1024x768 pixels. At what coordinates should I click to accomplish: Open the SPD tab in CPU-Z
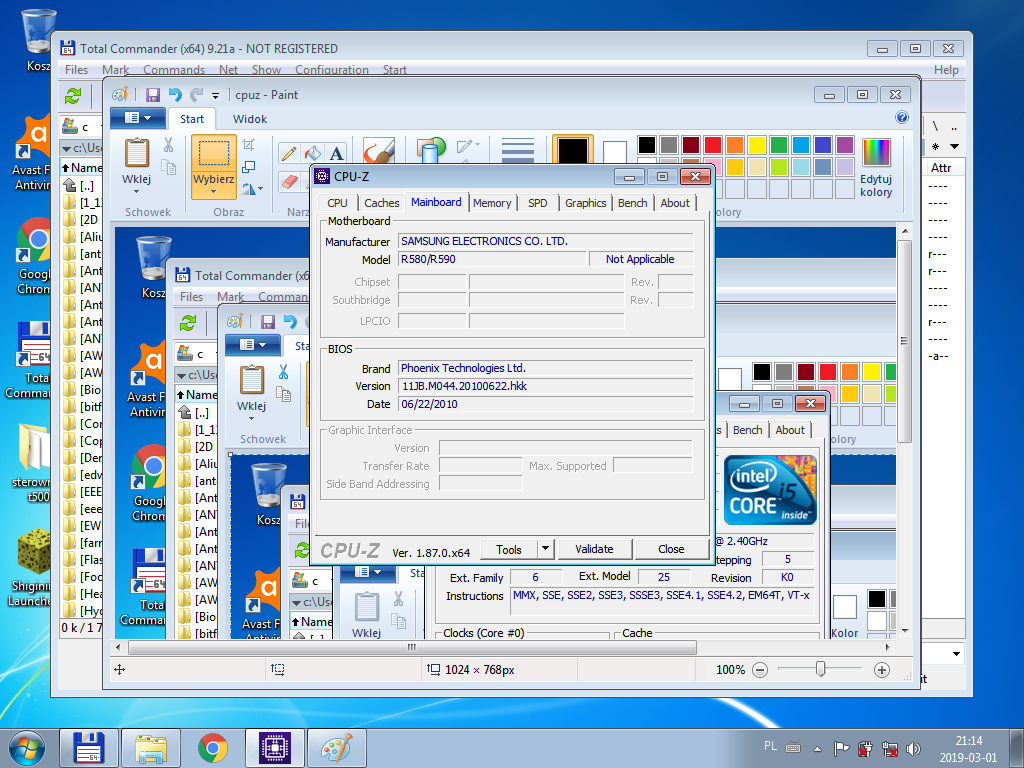pos(537,203)
